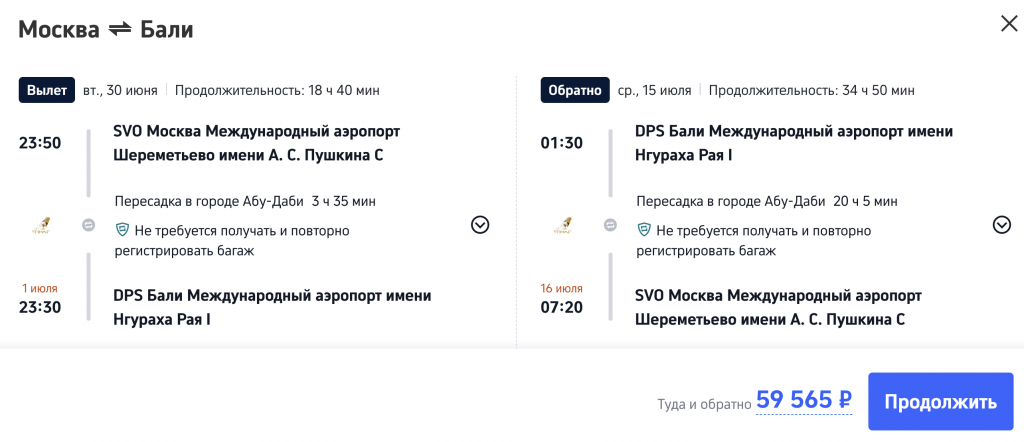Expand outbound Abu Dhabi layover details
Viewport: 1024px width, 442px height.
coord(480,225)
